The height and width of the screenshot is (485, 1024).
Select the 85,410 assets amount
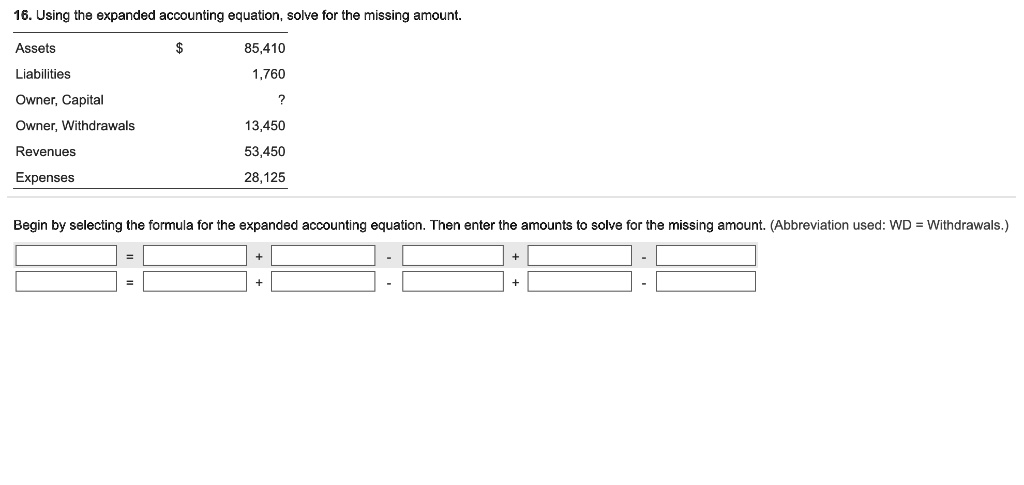tap(264, 48)
